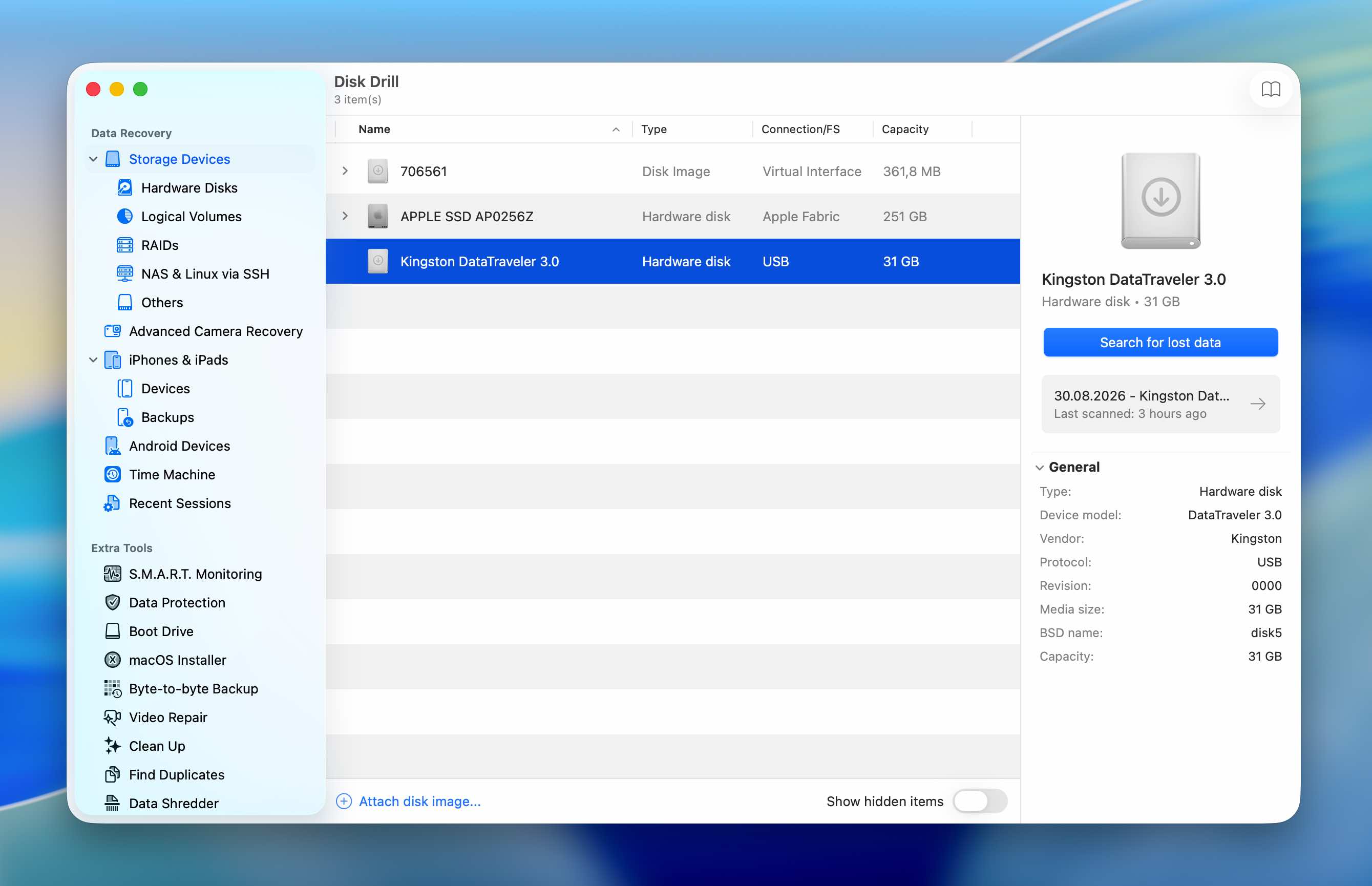Click the Storage Devices drive icon
The image size is (1372, 886).
coord(113,159)
